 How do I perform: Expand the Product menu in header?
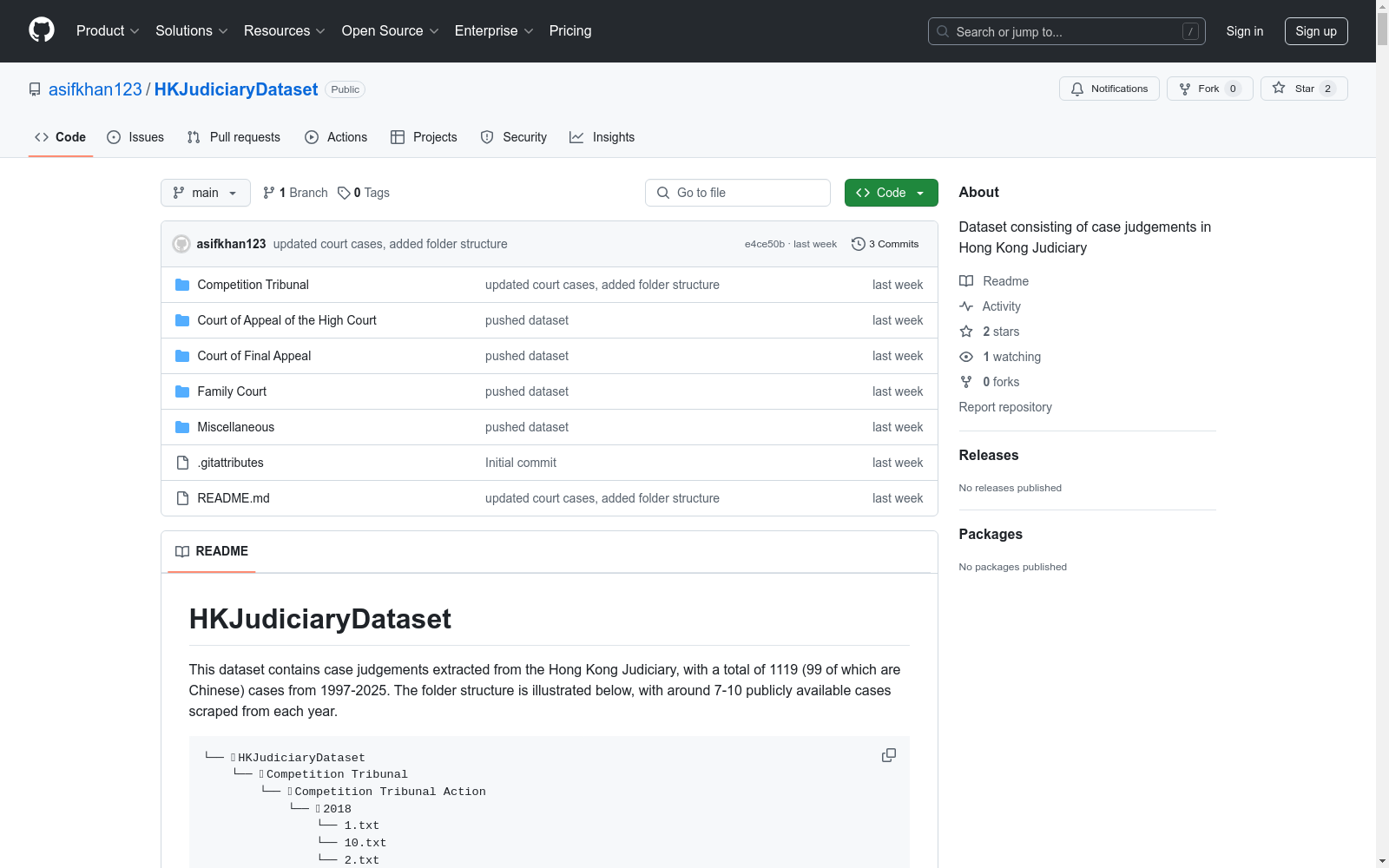point(107,31)
